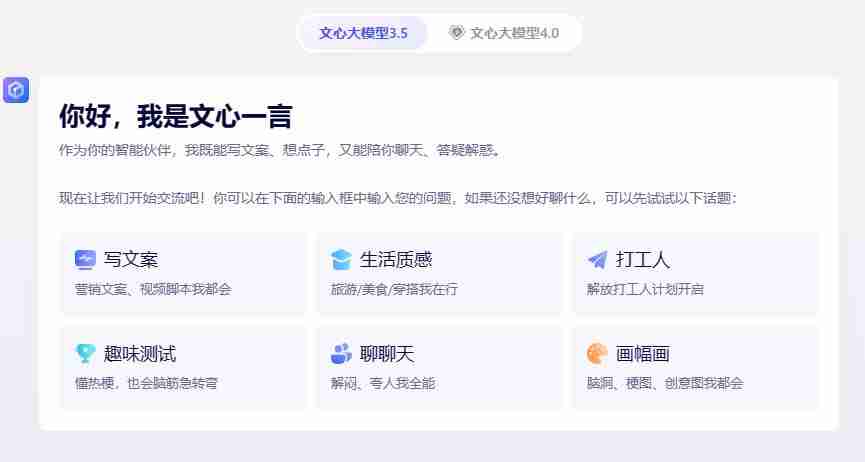Open the 聊聊天 topic title
The width and height of the screenshot is (865, 462).
pos(387,354)
